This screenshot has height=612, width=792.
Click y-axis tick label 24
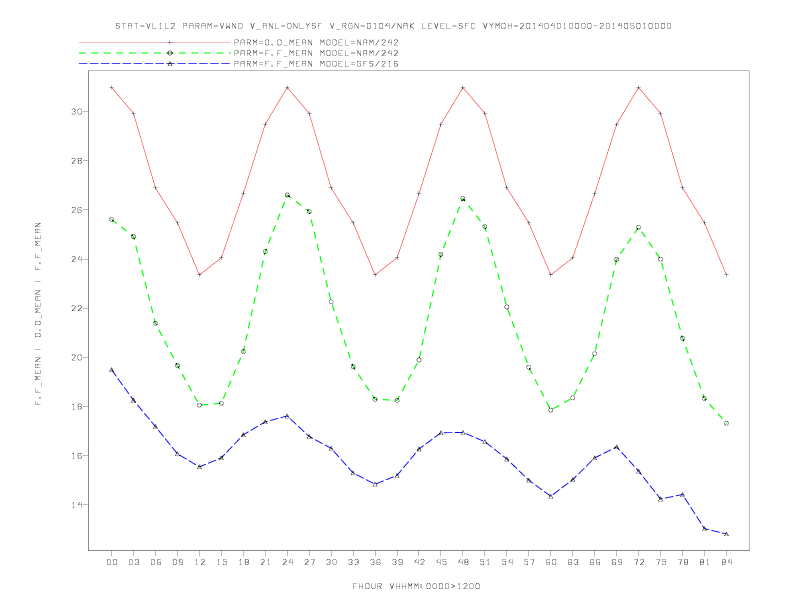coord(77,259)
